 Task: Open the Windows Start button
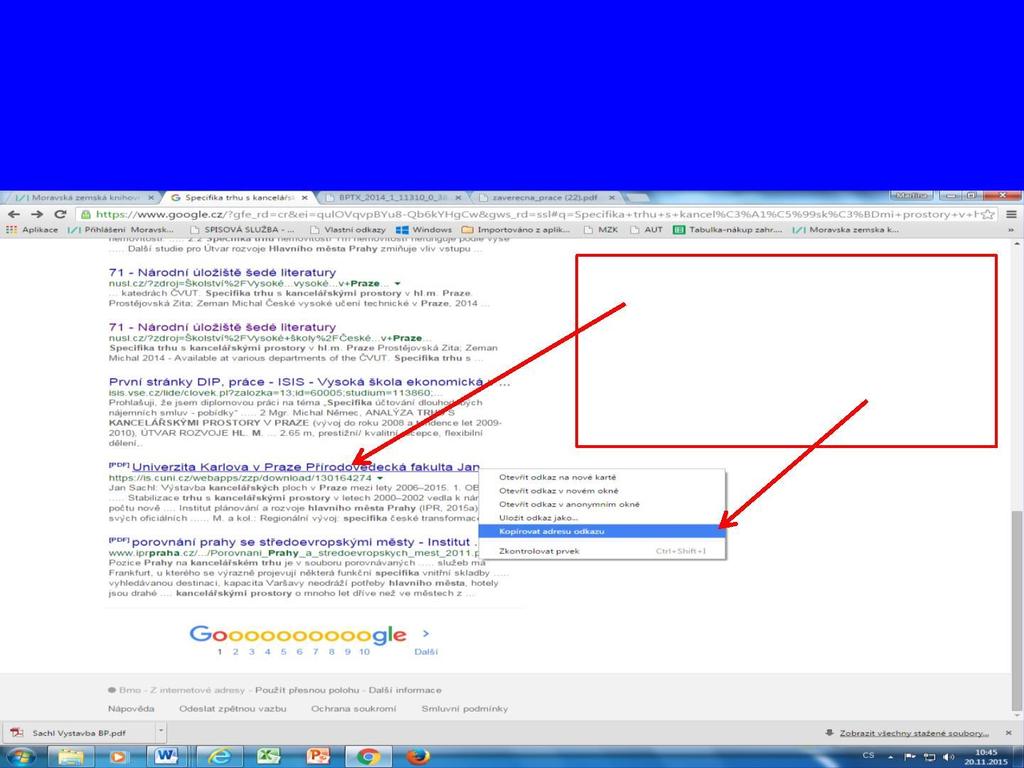[x=22, y=756]
